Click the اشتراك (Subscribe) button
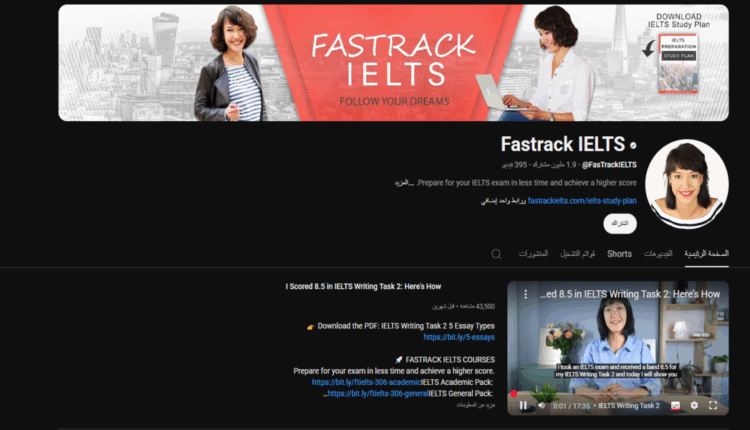The width and height of the screenshot is (750, 430). [x=620, y=224]
